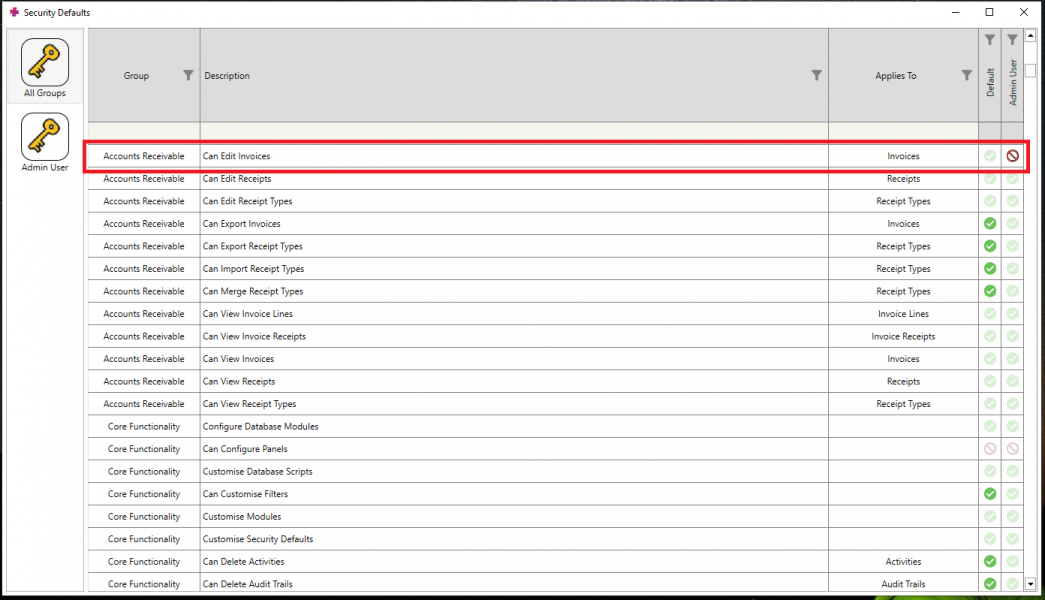Open the Applies To column filter
This screenshot has height=600, width=1045.
(967, 75)
